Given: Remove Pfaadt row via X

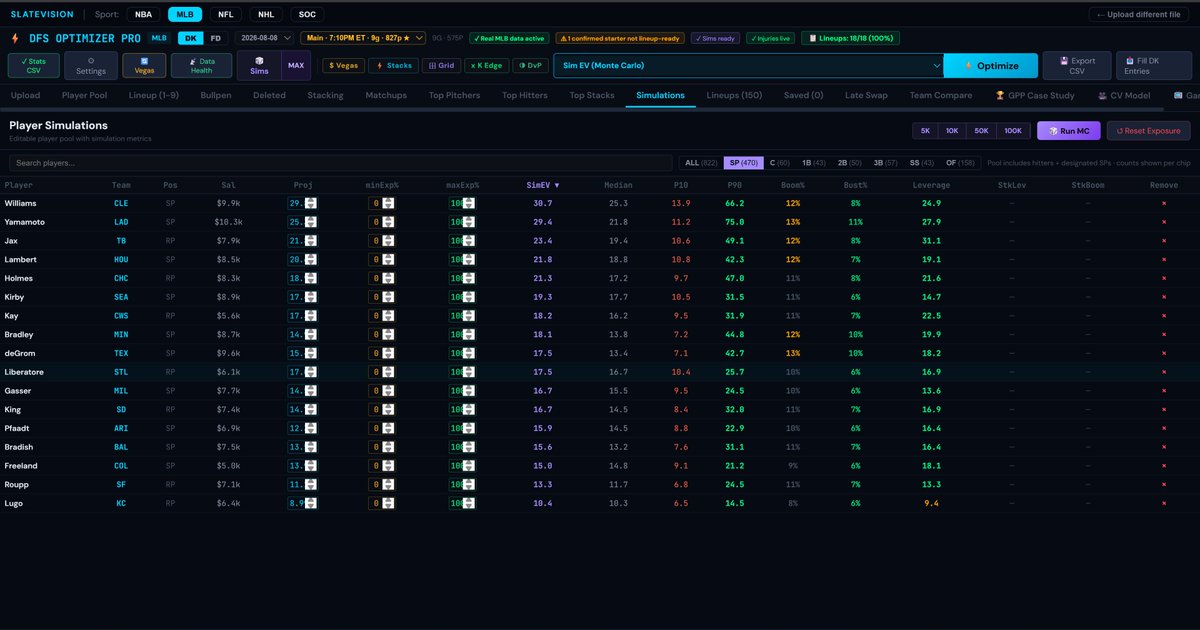Looking at the screenshot, I should pyautogui.click(x=1164, y=428).
